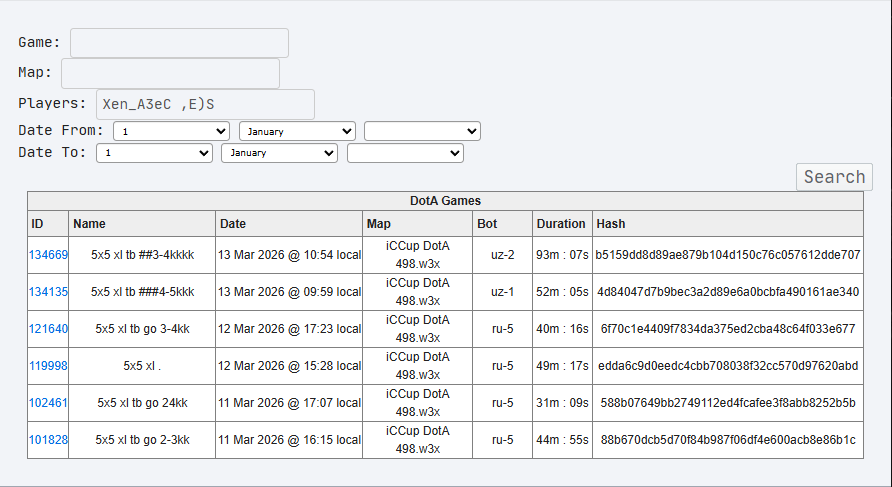The width and height of the screenshot is (892, 487).
Task: Open game ID 134135 link
Action: [48, 292]
